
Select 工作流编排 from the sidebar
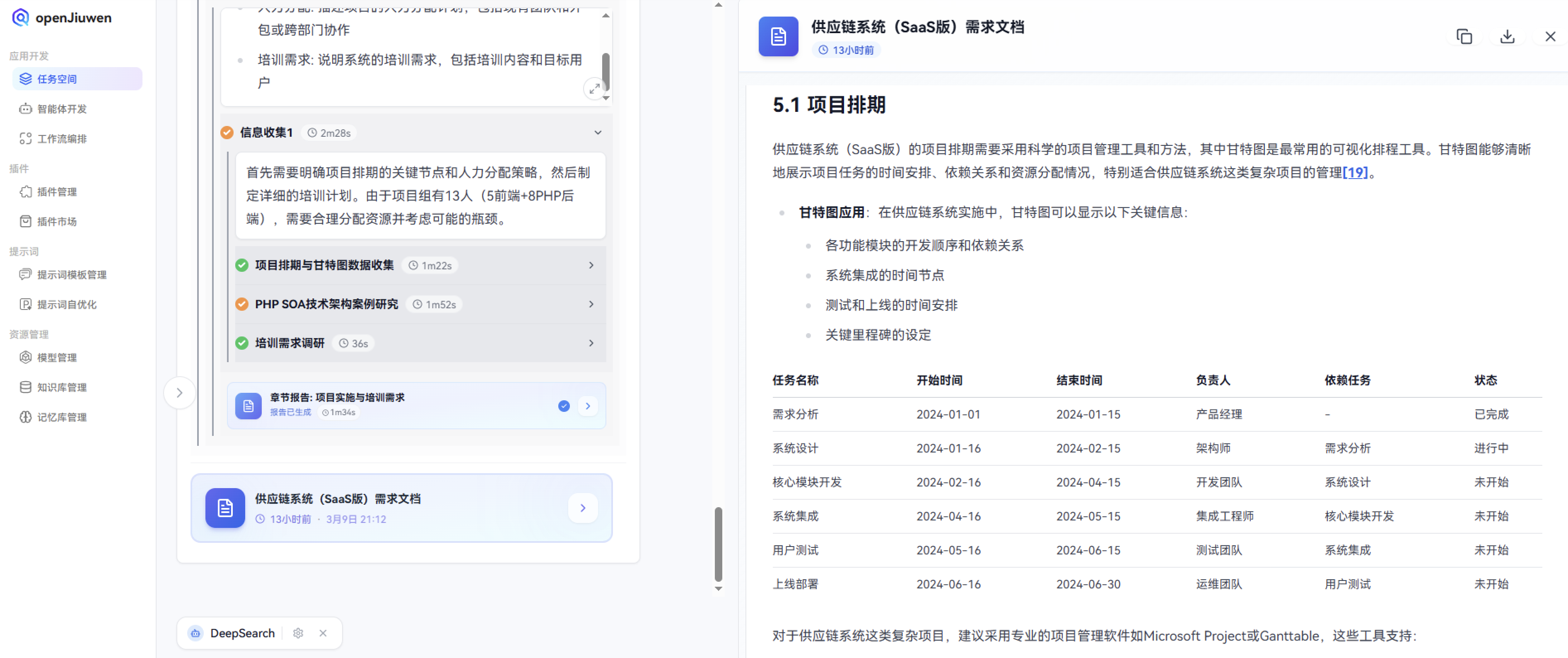(61, 138)
